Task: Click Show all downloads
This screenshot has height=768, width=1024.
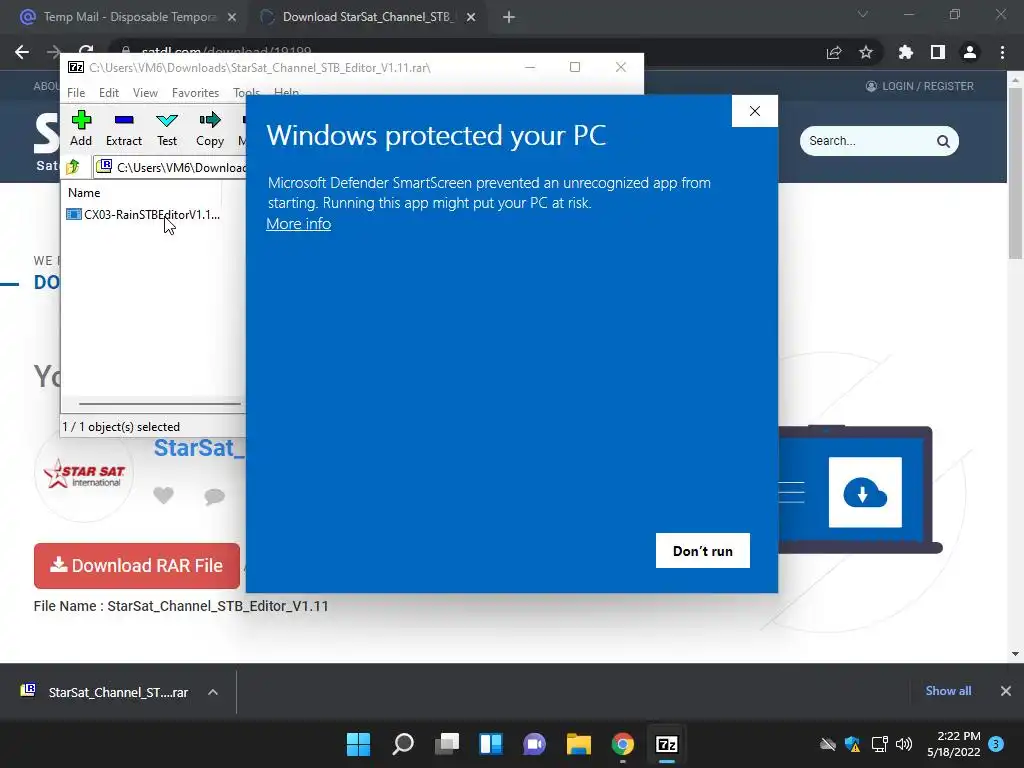Action: 948,691
